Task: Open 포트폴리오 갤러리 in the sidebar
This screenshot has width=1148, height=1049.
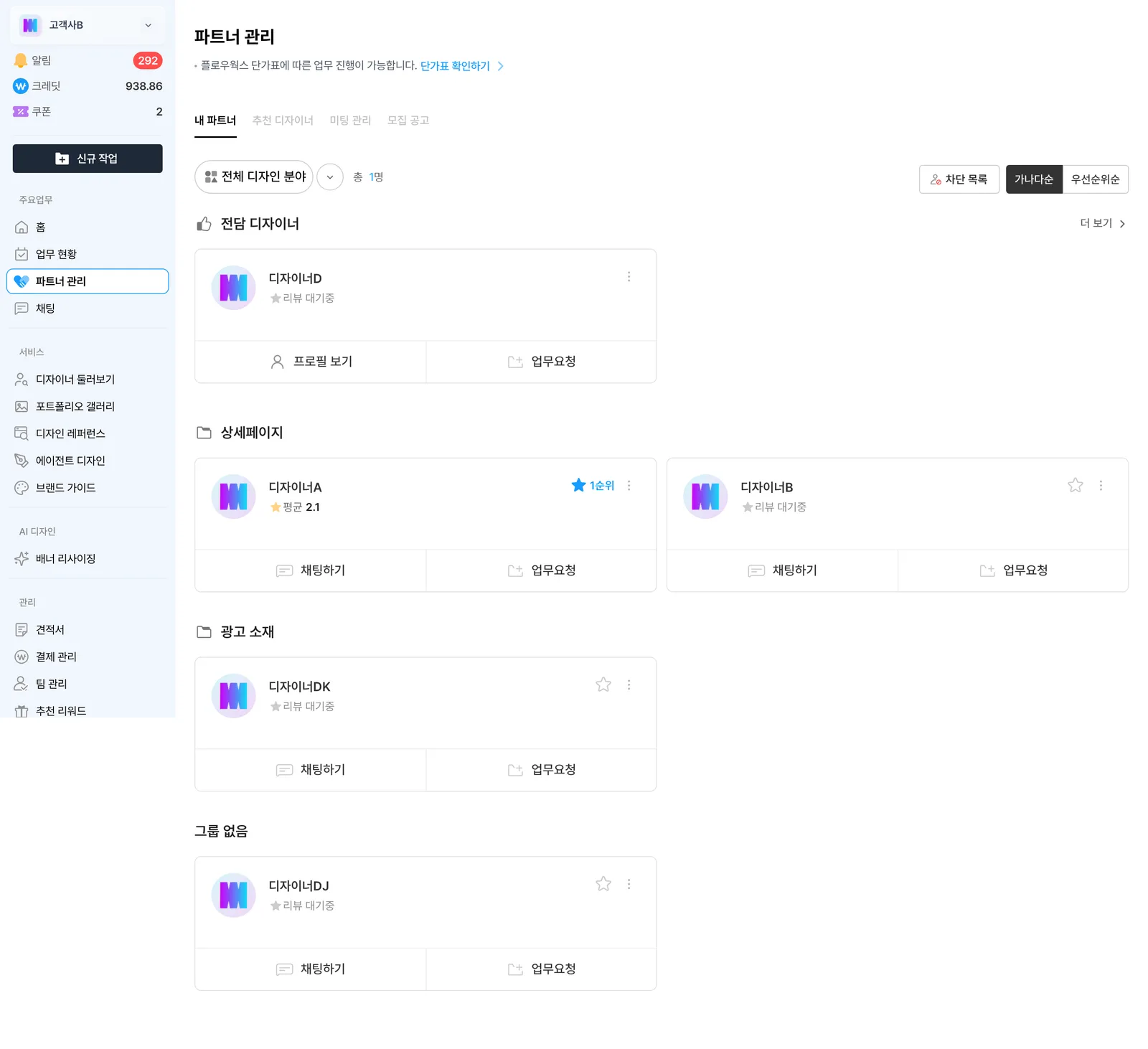Action: click(x=88, y=407)
